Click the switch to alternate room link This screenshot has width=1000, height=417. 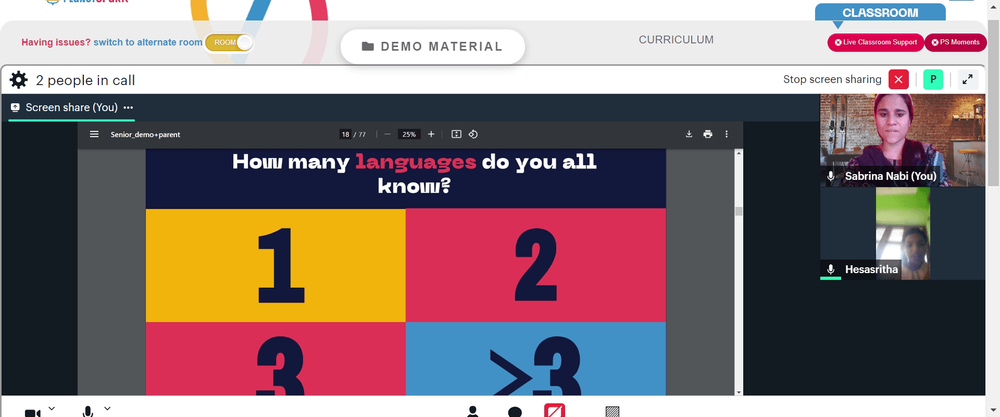148,43
